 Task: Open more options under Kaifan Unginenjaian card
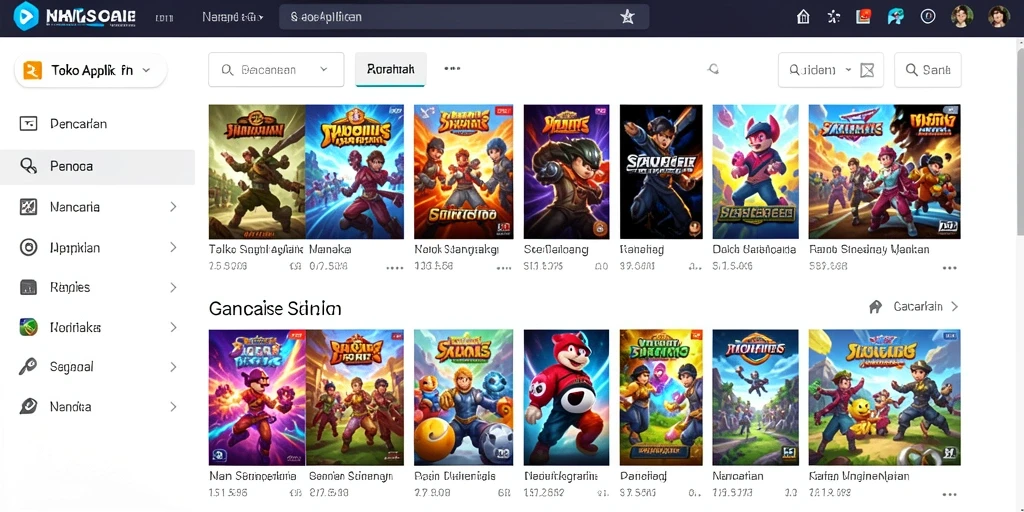click(950, 494)
